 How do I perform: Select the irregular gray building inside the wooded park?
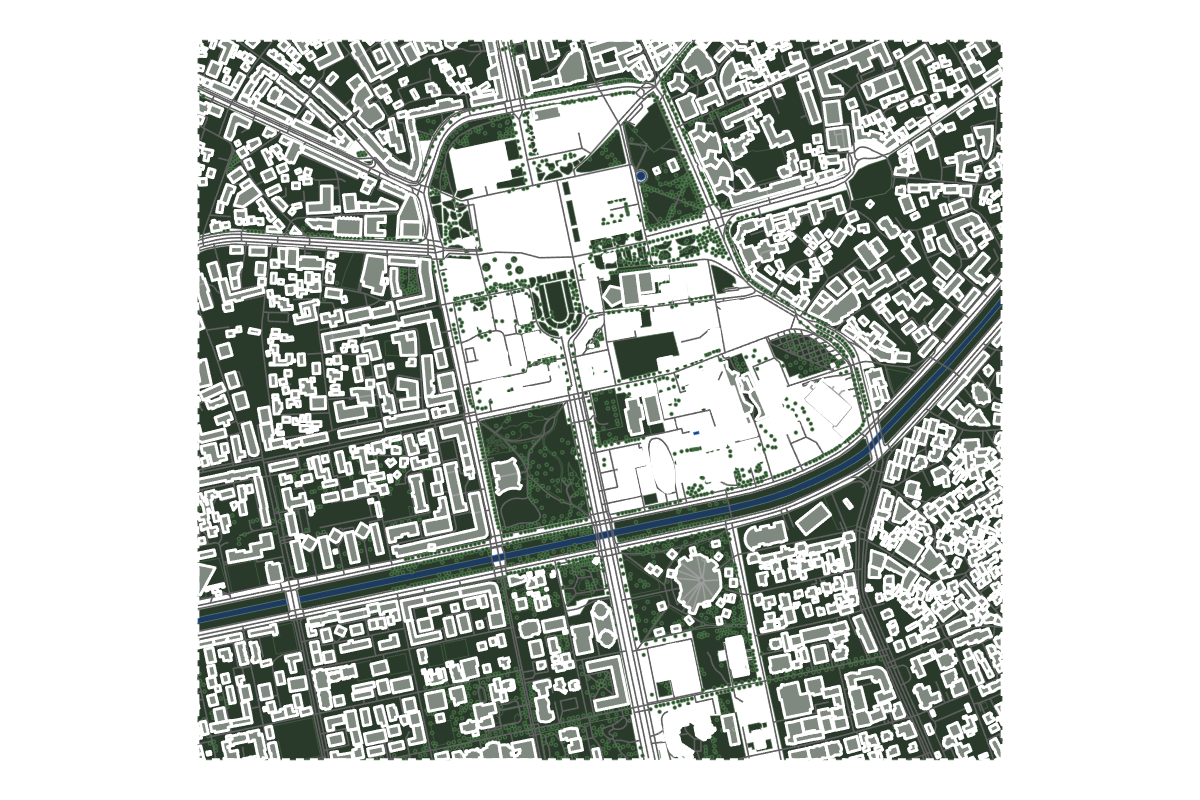point(507,475)
